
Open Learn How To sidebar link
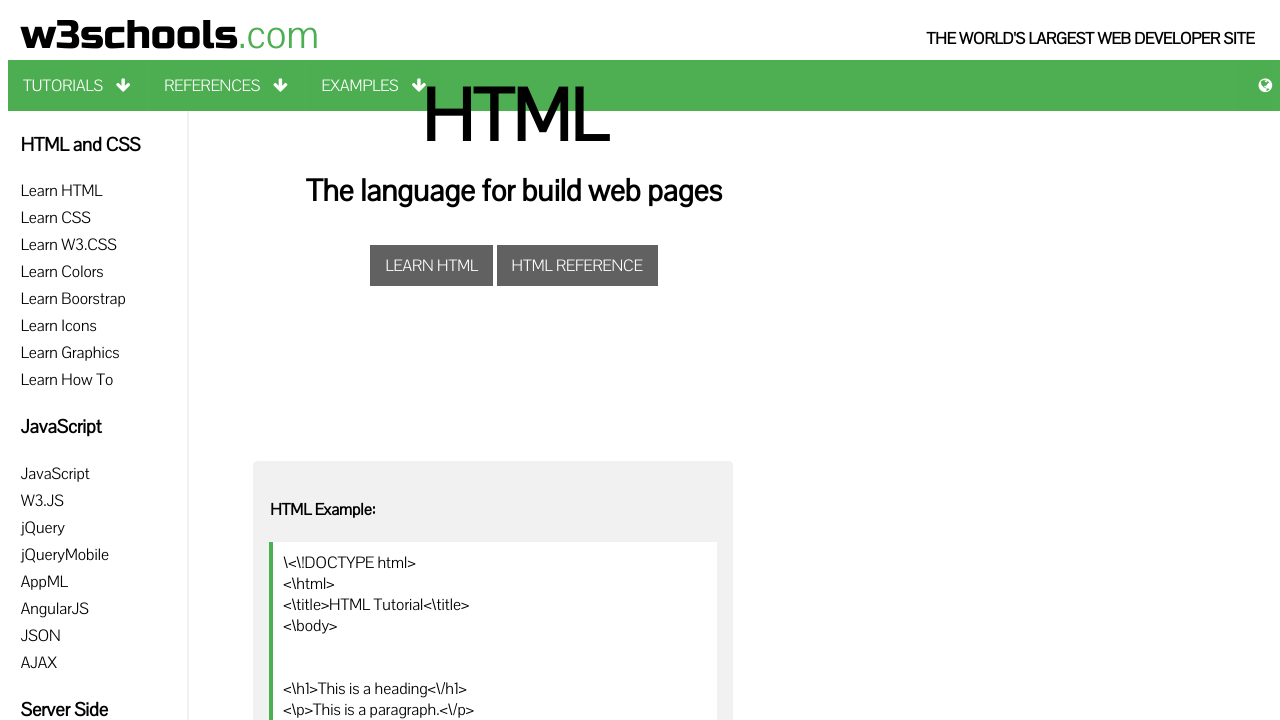tap(67, 380)
